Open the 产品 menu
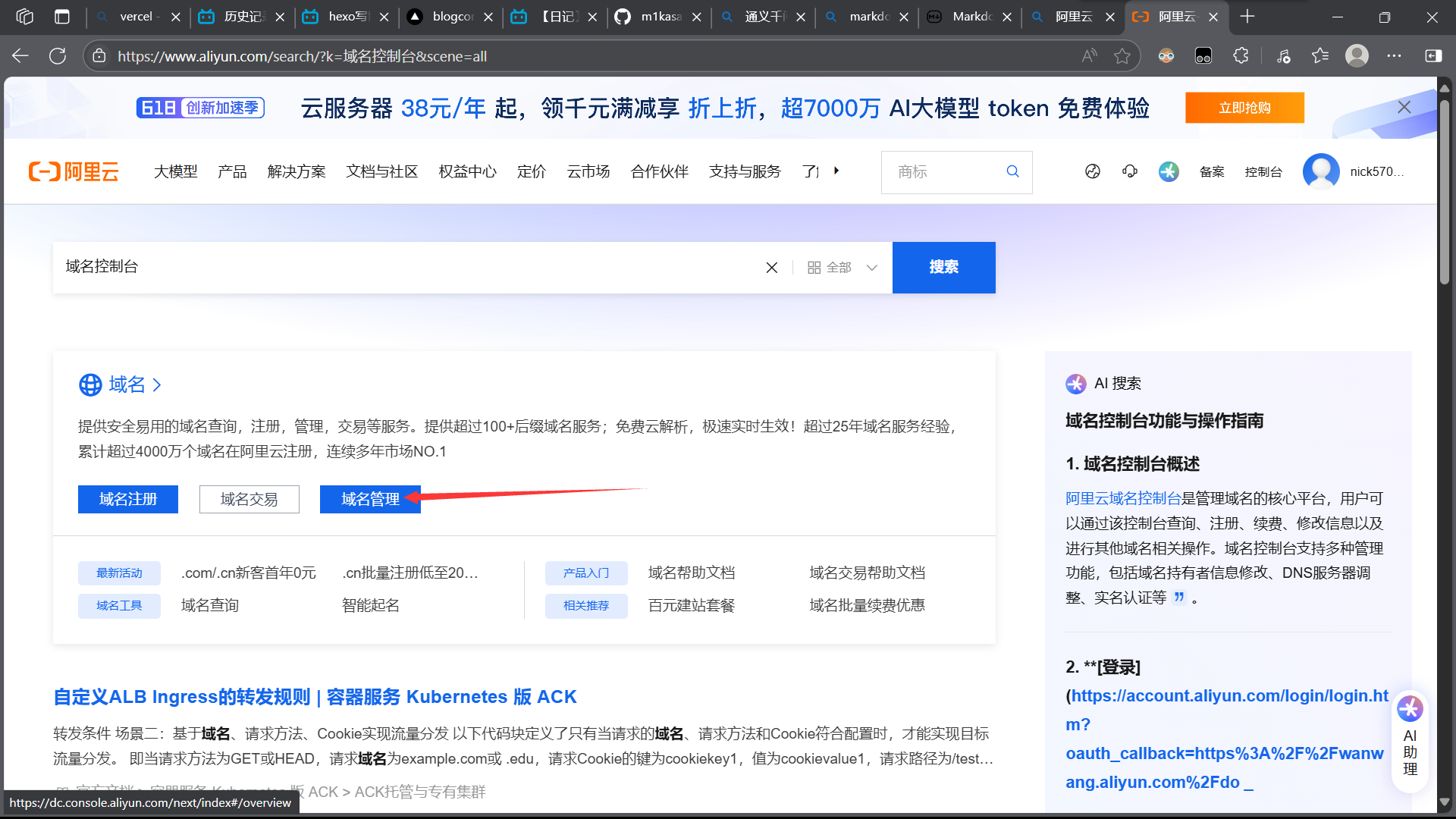1456x819 pixels. click(232, 171)
